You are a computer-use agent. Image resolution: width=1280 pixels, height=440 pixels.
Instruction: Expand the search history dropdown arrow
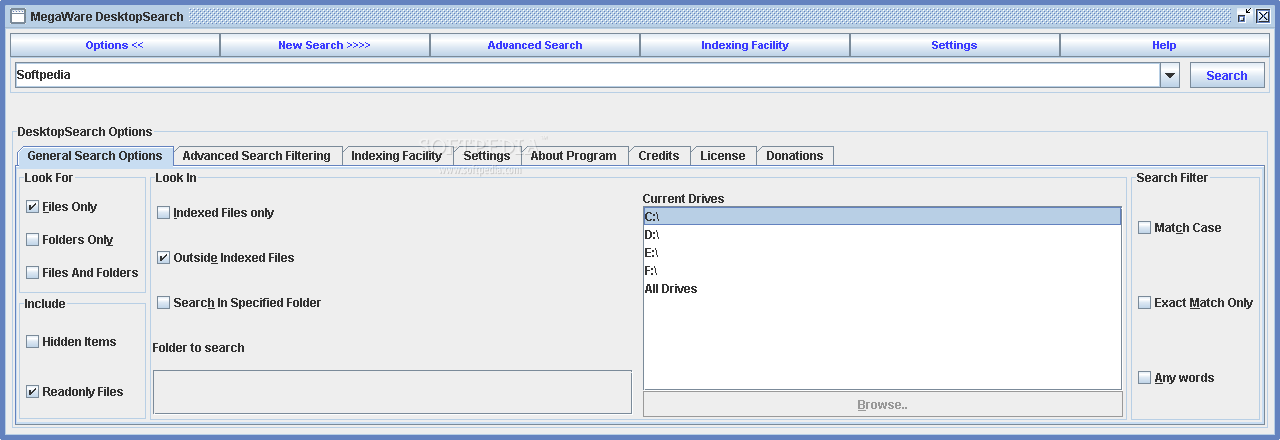[x=1170, y=75]
